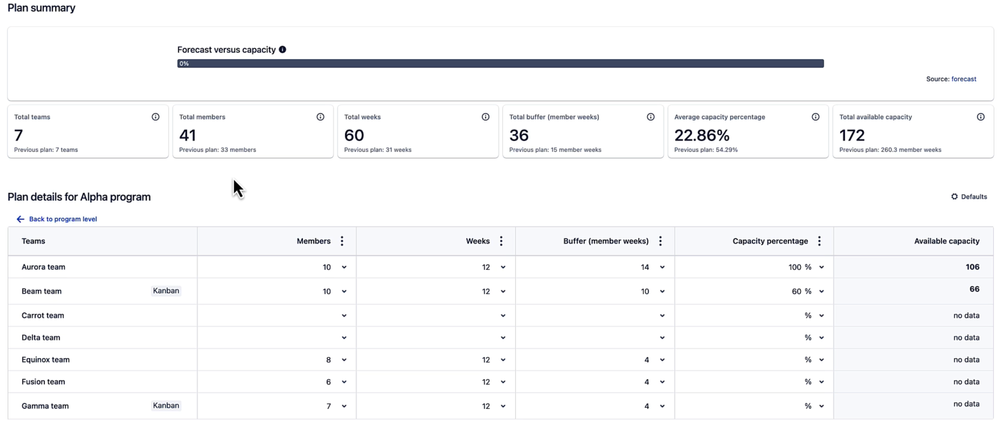Expand Equinox team Members dropdown
Viewport: 999px width, 423px height.
(x=344, y=360)
